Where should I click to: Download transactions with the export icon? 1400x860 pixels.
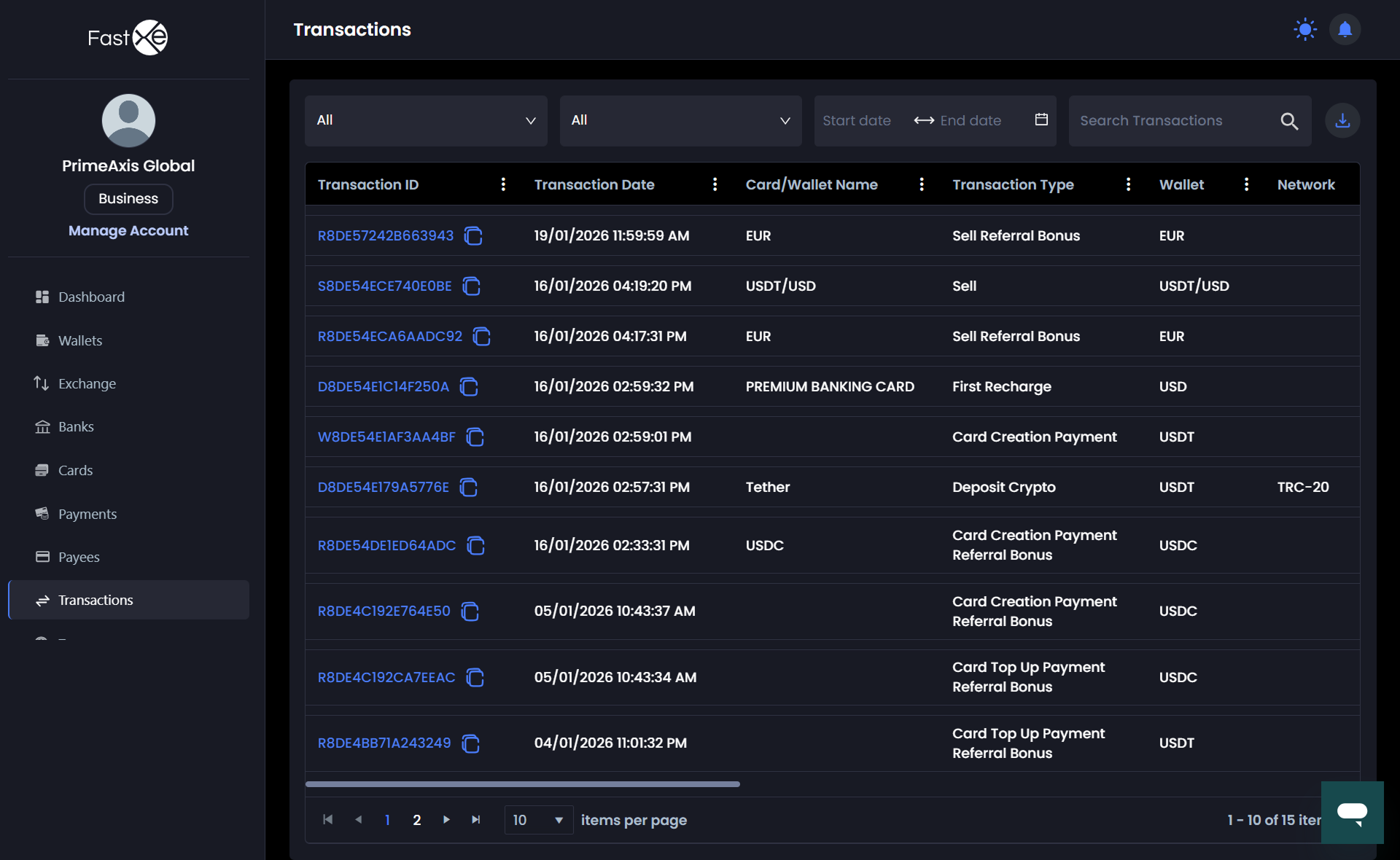(x=1342, y=121)
